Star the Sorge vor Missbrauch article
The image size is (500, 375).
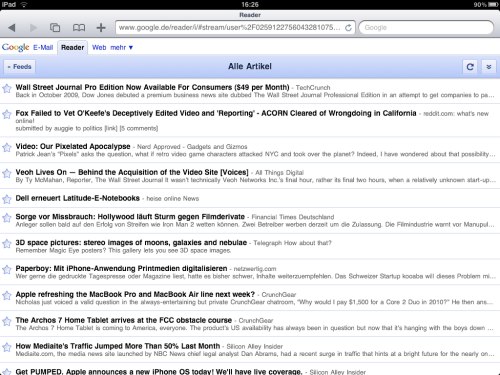pyautogui.click(x=7, y=218)
